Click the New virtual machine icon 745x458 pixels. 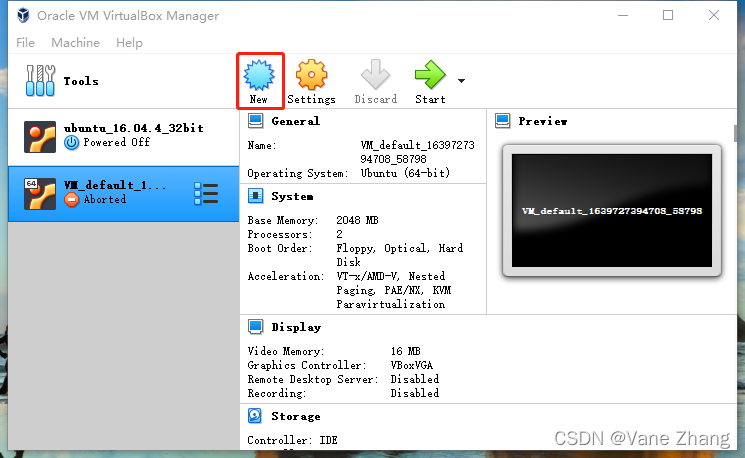click(259, 75)
